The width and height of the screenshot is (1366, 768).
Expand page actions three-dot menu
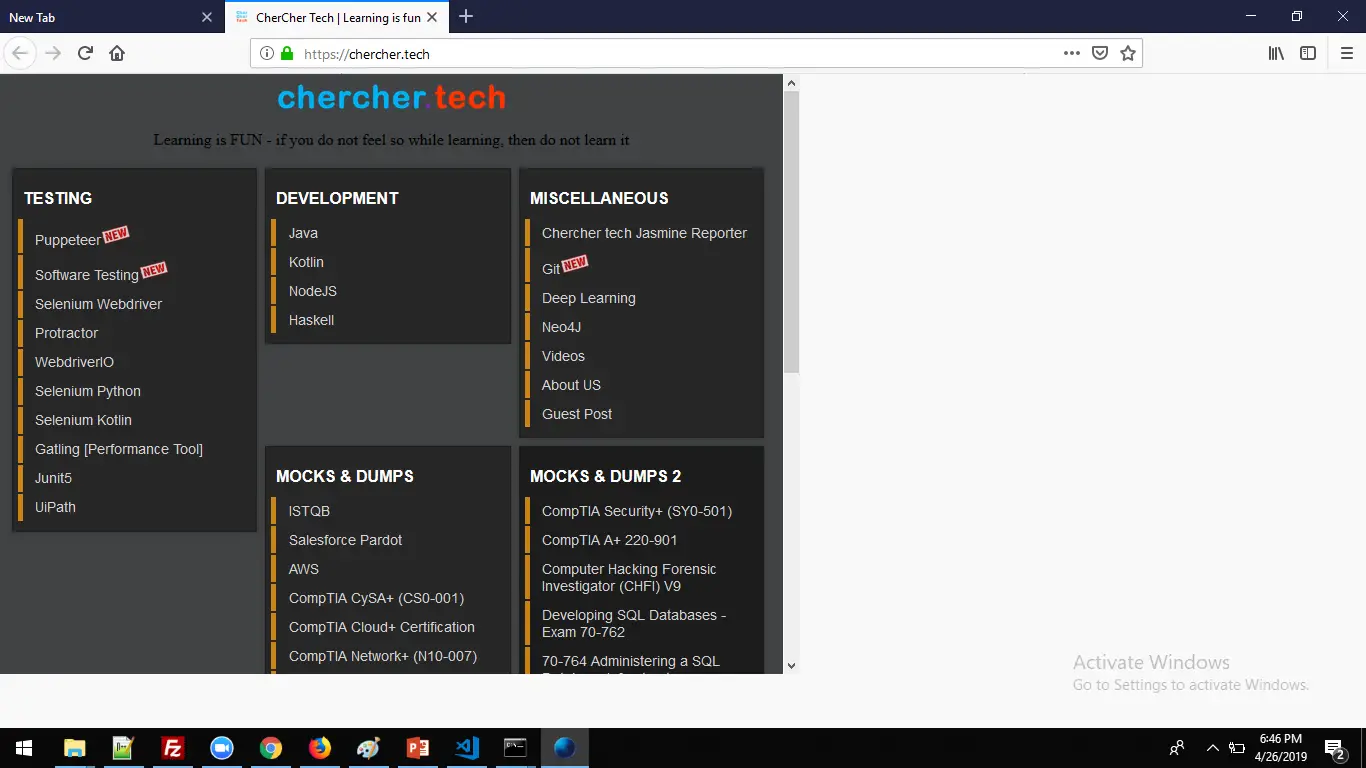(1071, 54)
